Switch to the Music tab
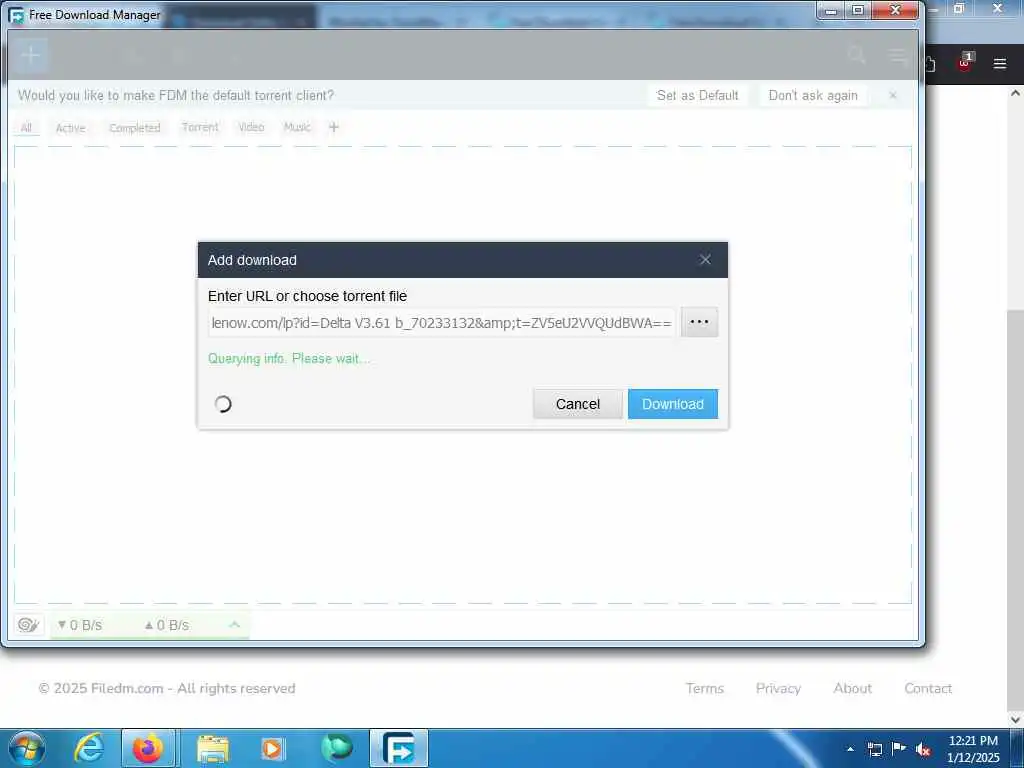Viewport: 1024px width, 768px height. pos(297,127)
